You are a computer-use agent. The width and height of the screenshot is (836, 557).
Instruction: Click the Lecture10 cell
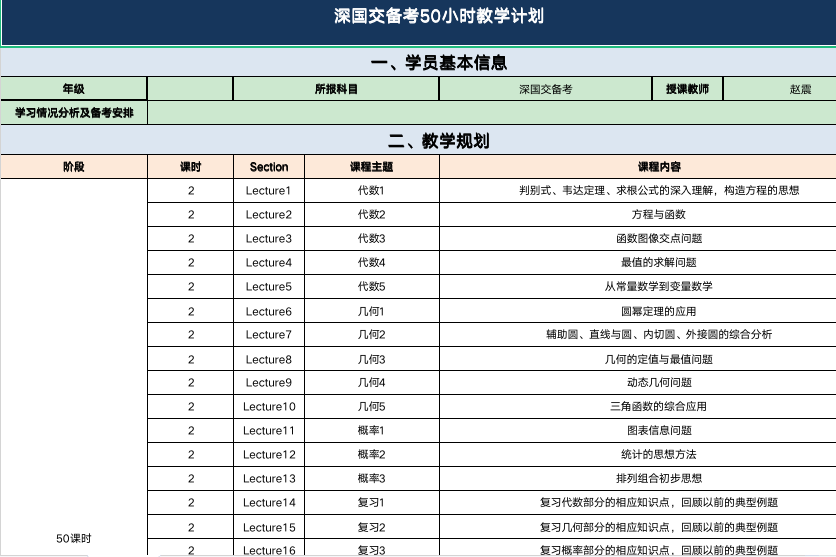269,406
